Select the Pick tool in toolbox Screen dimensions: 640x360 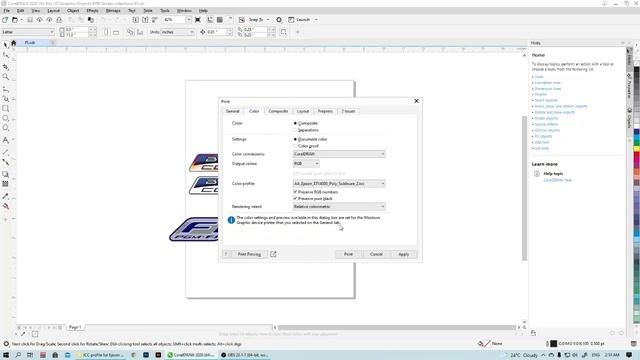[6, 45]
